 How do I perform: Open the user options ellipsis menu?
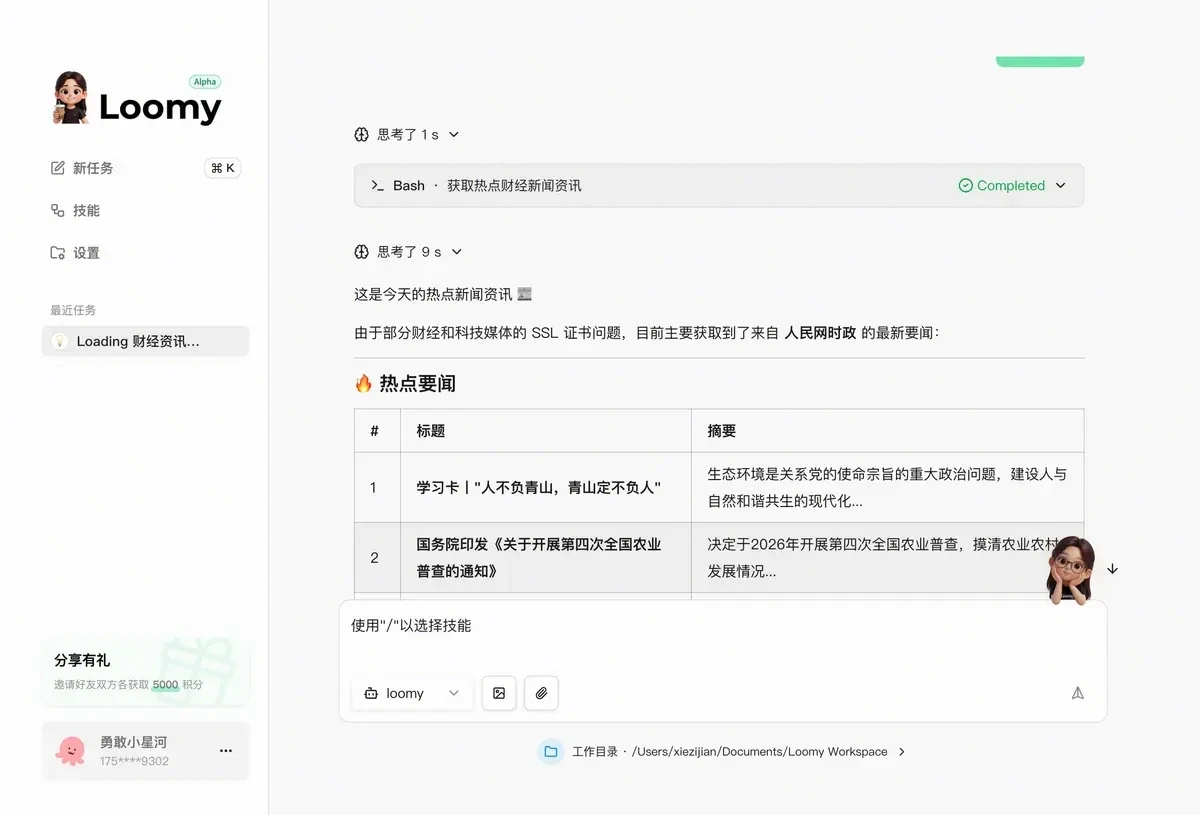(226, 751)
